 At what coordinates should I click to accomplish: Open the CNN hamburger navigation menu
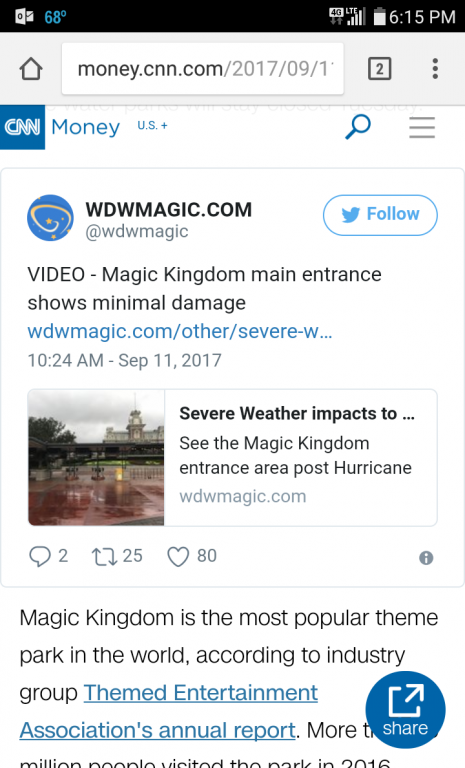[422, 127]
